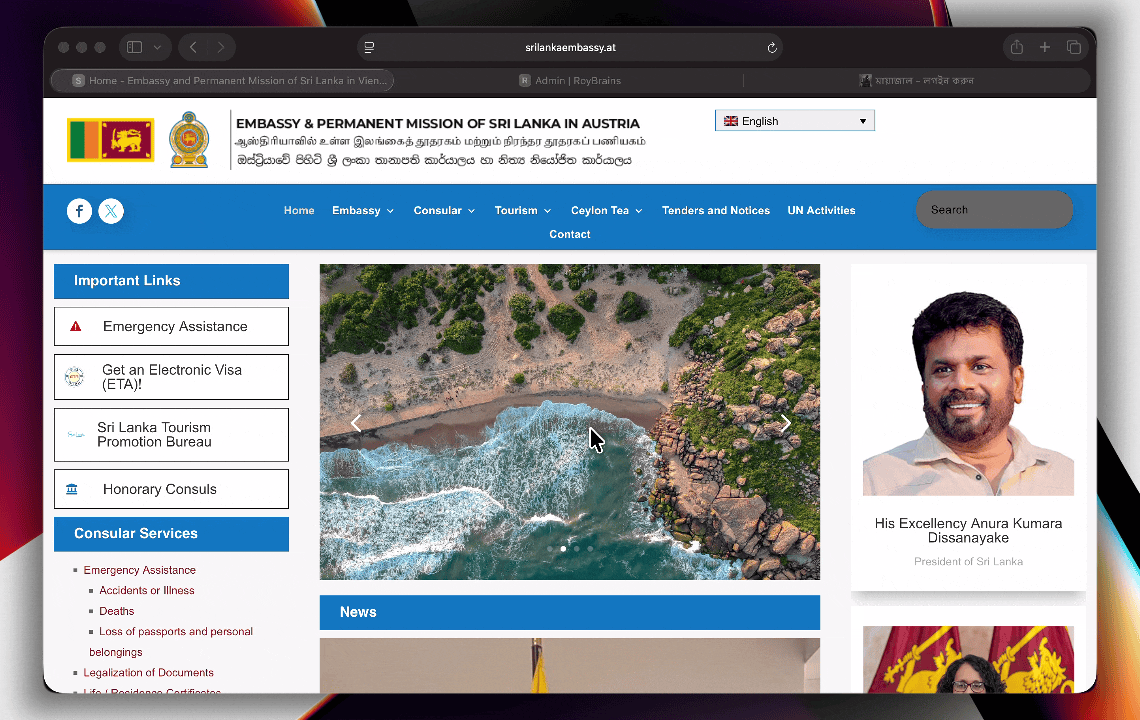Open the Facebook social icon
The width and height of the screenshot is (1140, 720).
point(79,211)
